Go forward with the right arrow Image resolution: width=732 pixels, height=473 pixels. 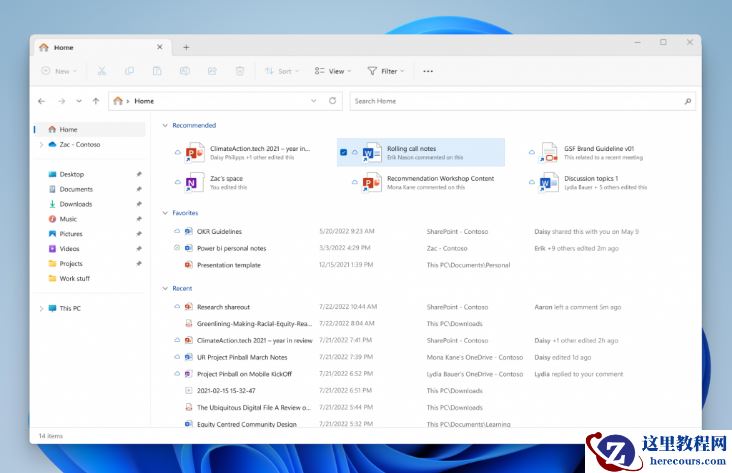click(62, 101)
